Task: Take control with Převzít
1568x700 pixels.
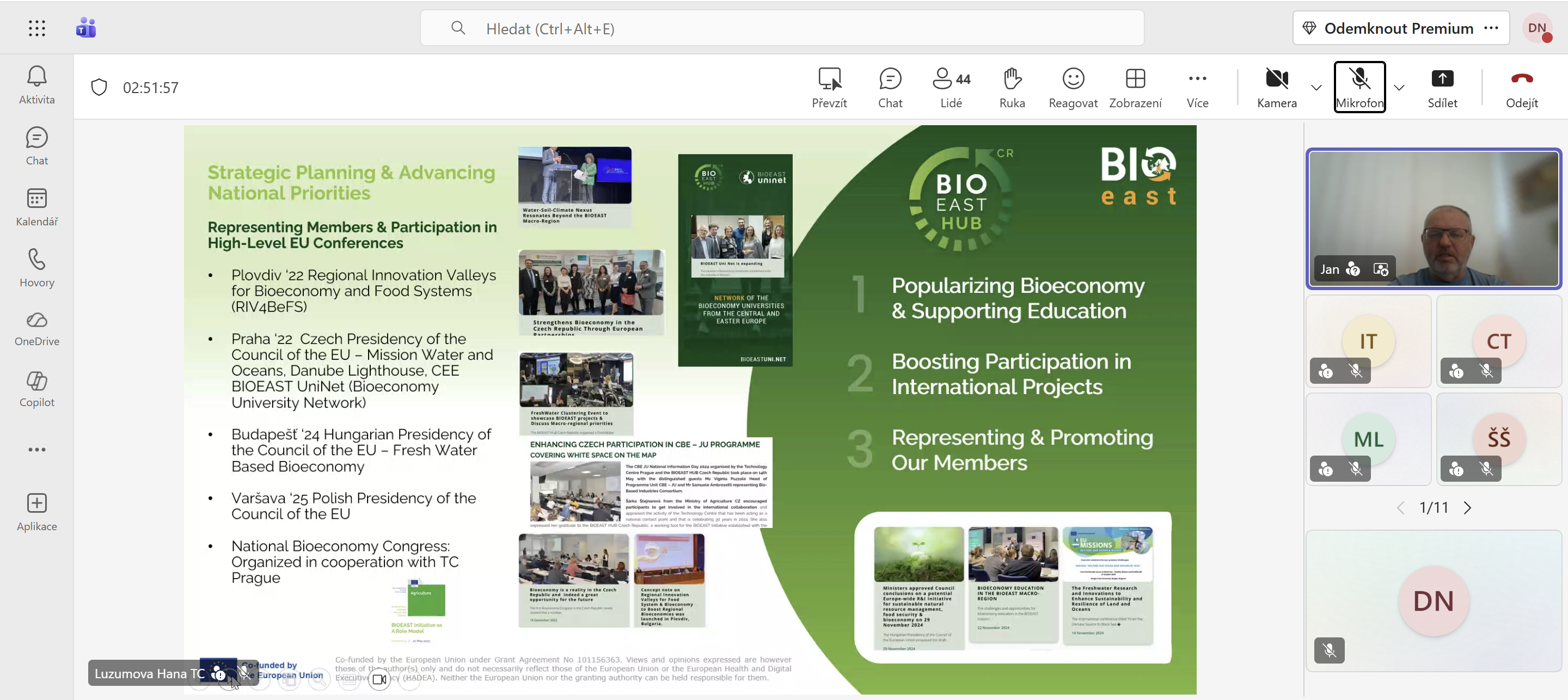Action: pyautogui.click(x=829, y=88)
